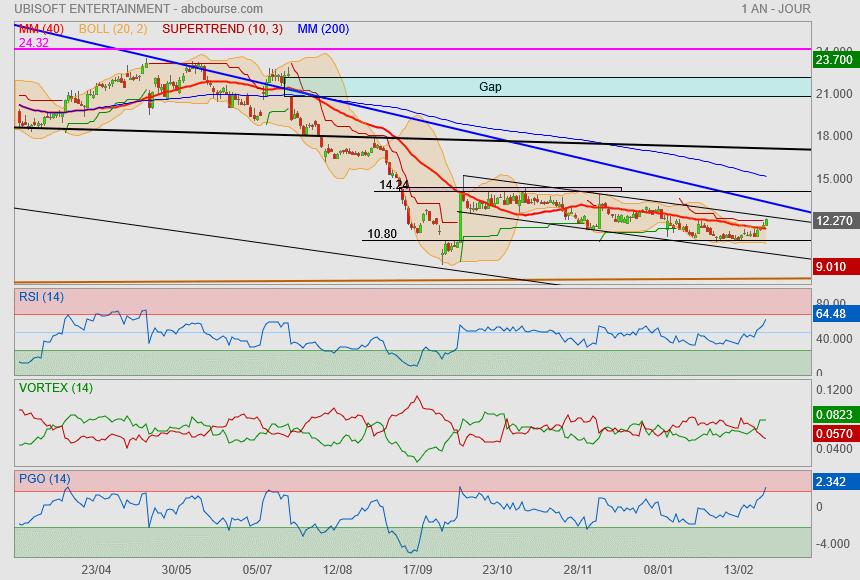Click the 15.000 price axis label
The width and height of the screenshot is (860, 580).
[834, 179]
